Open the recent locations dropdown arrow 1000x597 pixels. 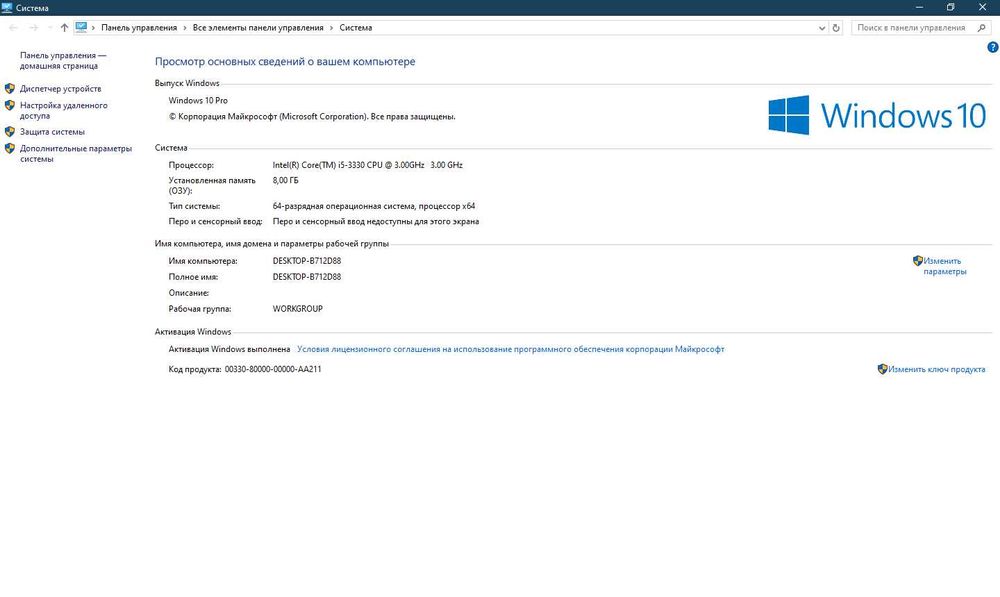(50, 27)
